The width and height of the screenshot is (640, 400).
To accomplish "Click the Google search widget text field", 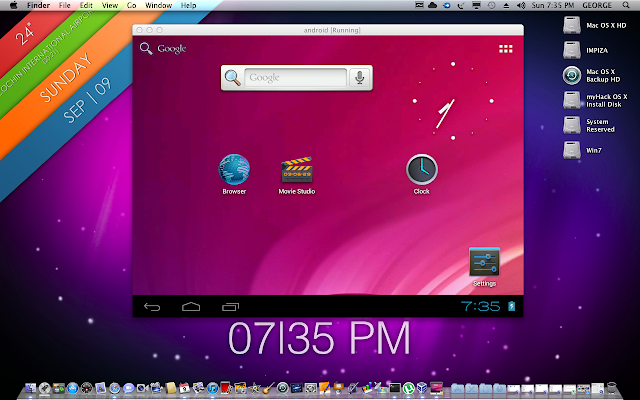I will click(295, 78).
